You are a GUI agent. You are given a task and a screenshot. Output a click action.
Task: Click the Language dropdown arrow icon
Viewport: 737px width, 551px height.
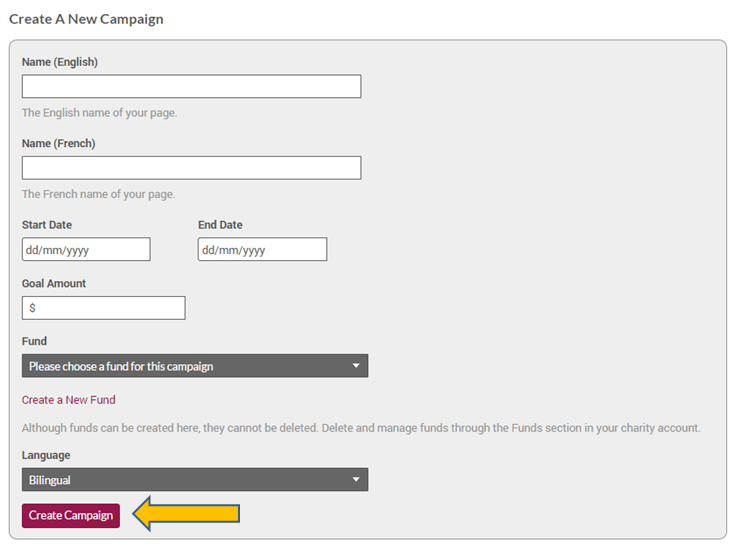(356, 480)
